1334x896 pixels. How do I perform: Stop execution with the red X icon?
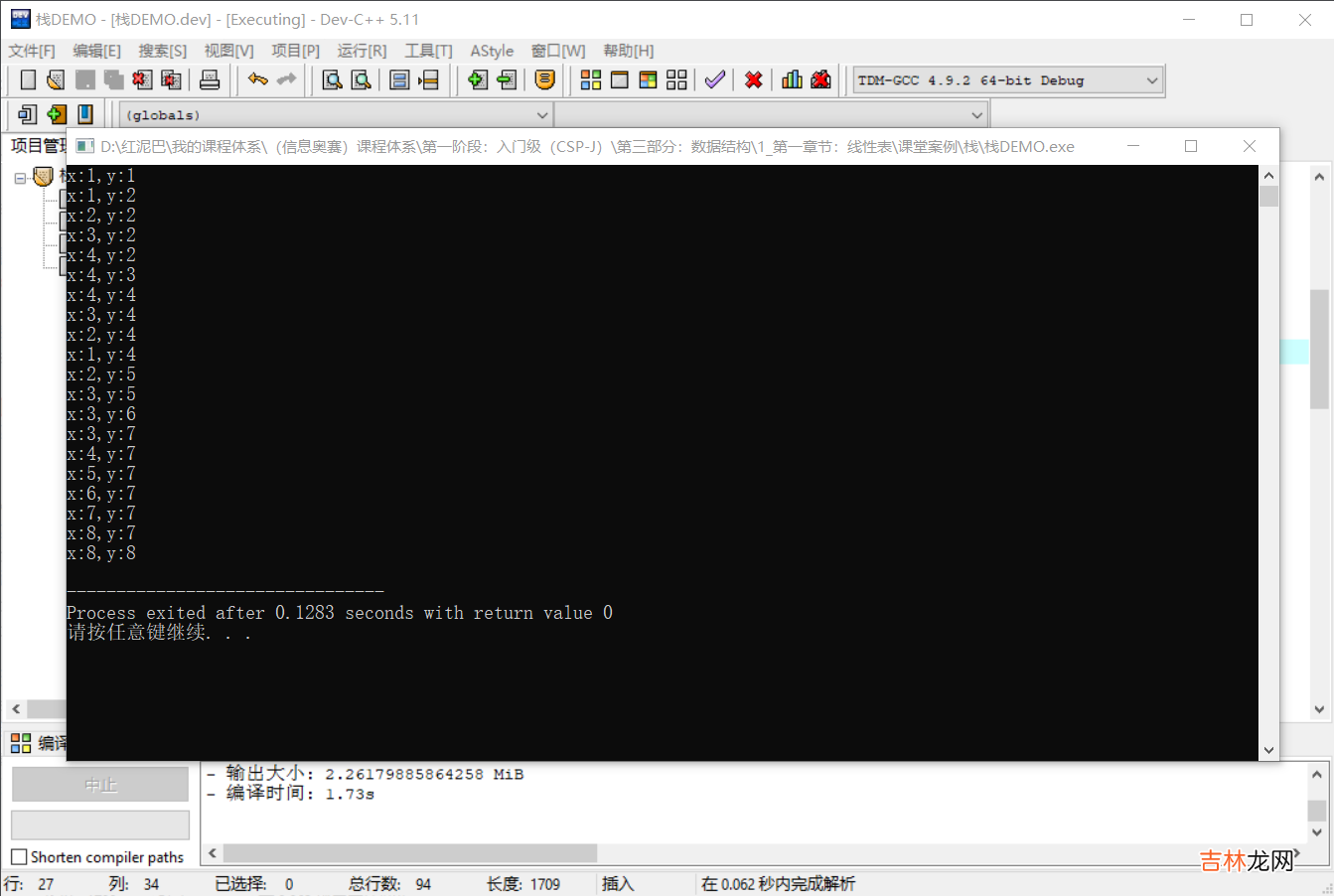pos(754,79)
